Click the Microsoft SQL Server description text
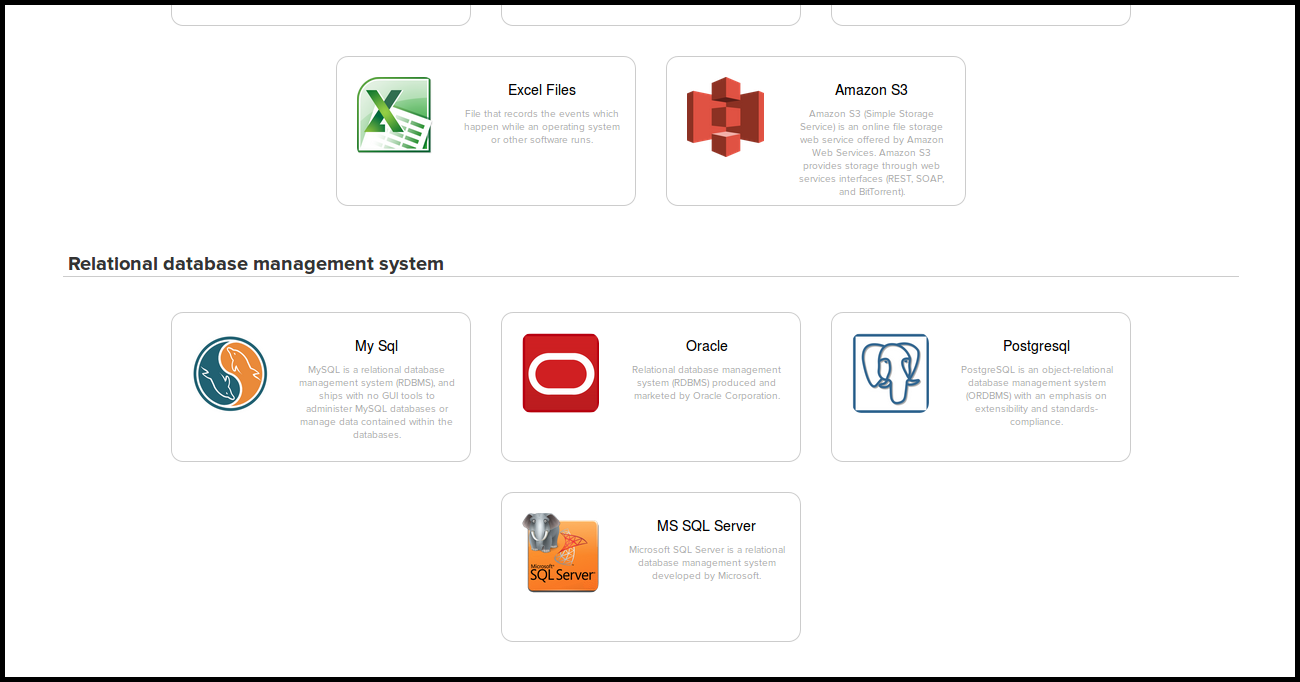This screenshot has height=682, width=1300. 707,563
